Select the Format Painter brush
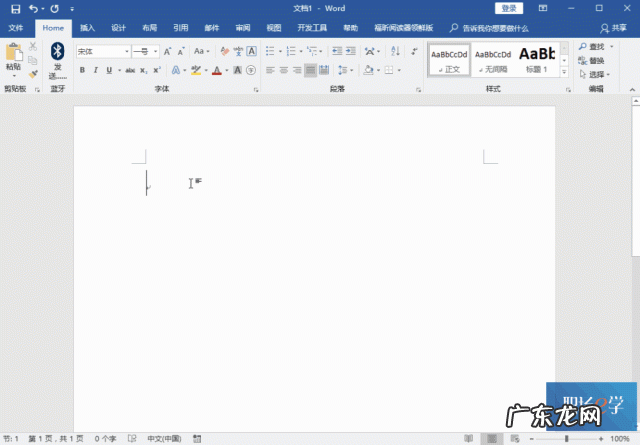Viewport: 640px width, 445px height. [33, 74]
